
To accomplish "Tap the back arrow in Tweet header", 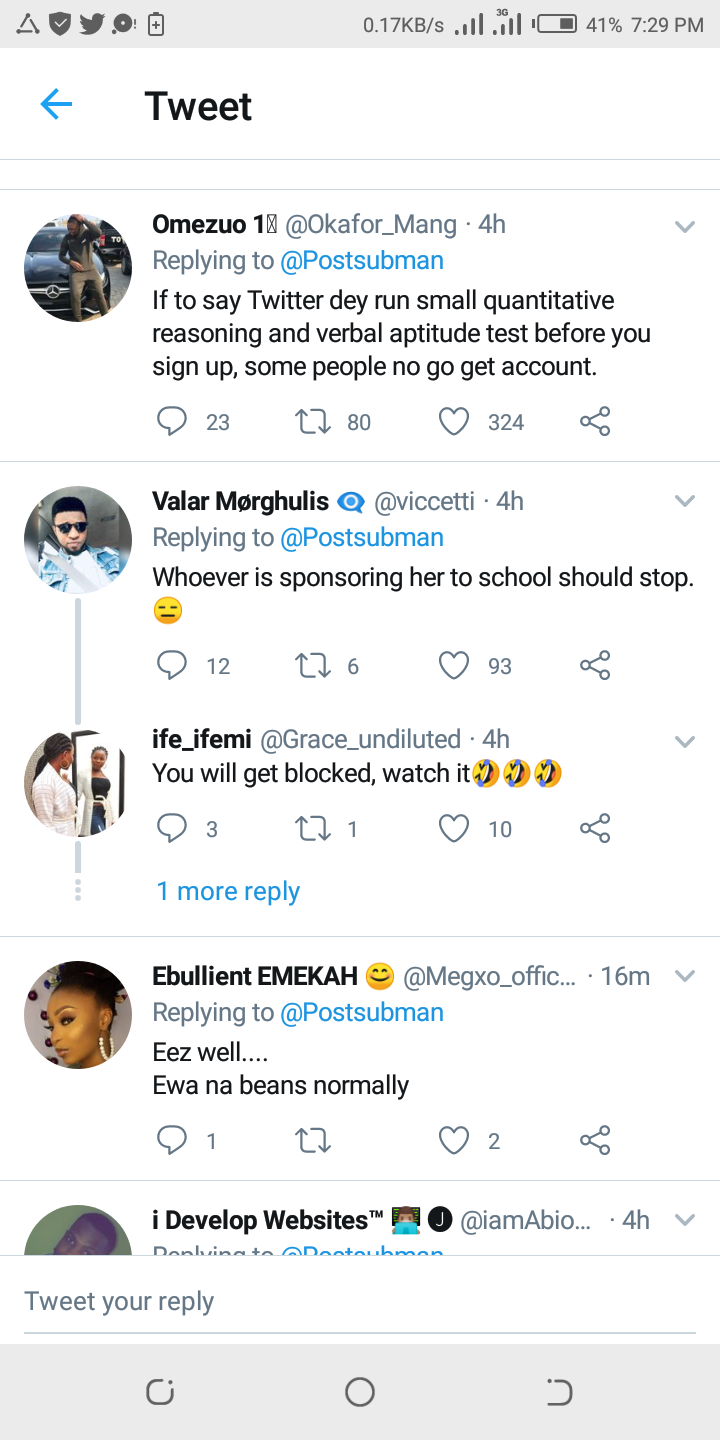I will [56, 104].
